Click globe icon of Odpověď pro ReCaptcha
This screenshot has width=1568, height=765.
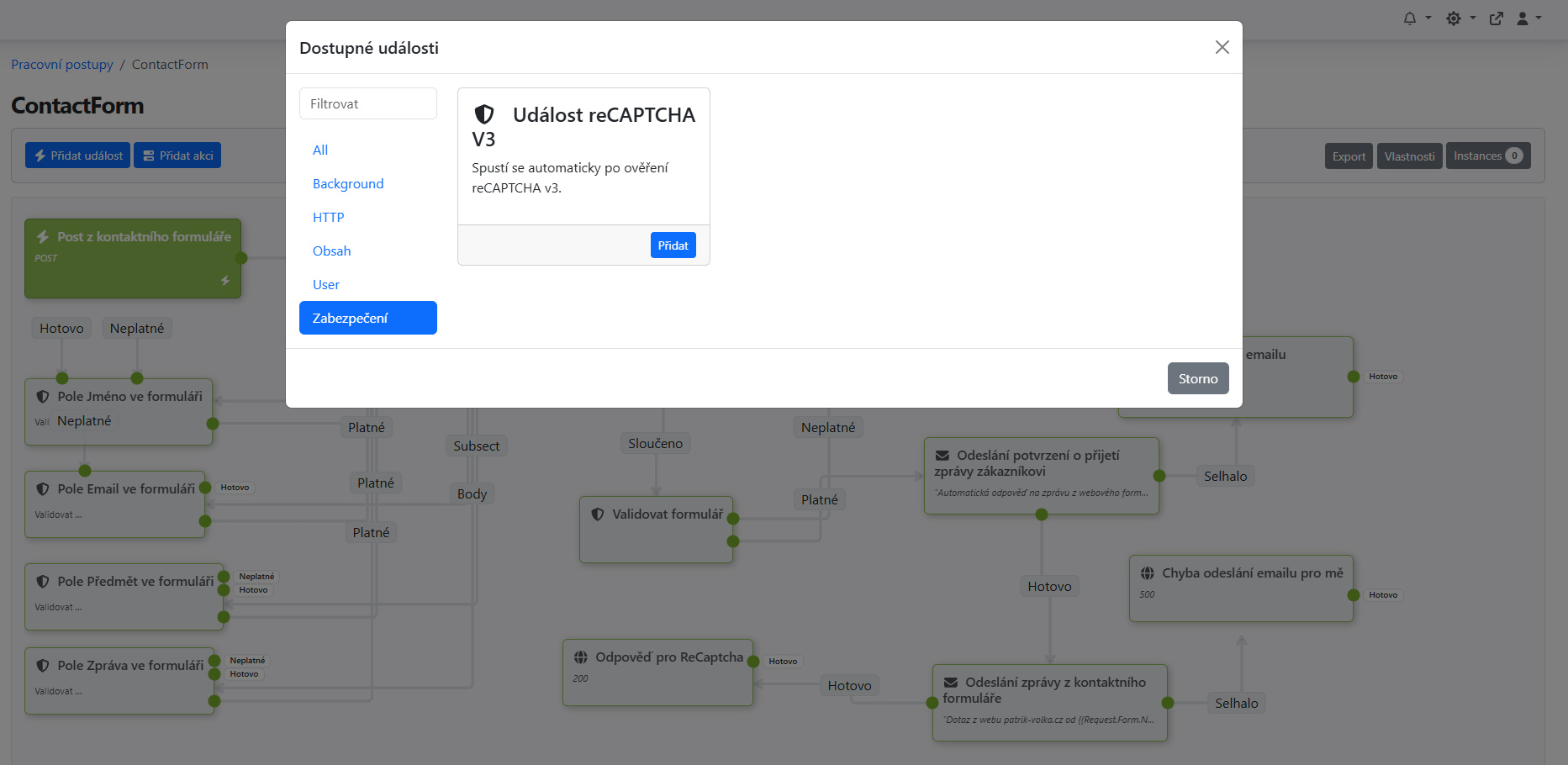click(x=581, y=657)
